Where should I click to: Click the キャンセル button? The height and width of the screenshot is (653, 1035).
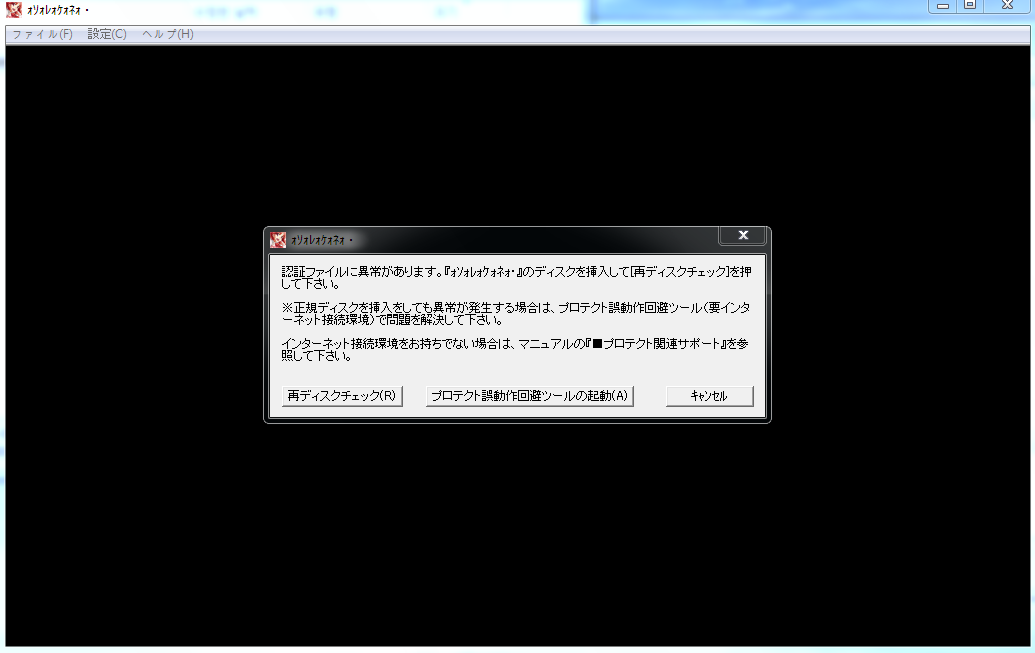709,396
